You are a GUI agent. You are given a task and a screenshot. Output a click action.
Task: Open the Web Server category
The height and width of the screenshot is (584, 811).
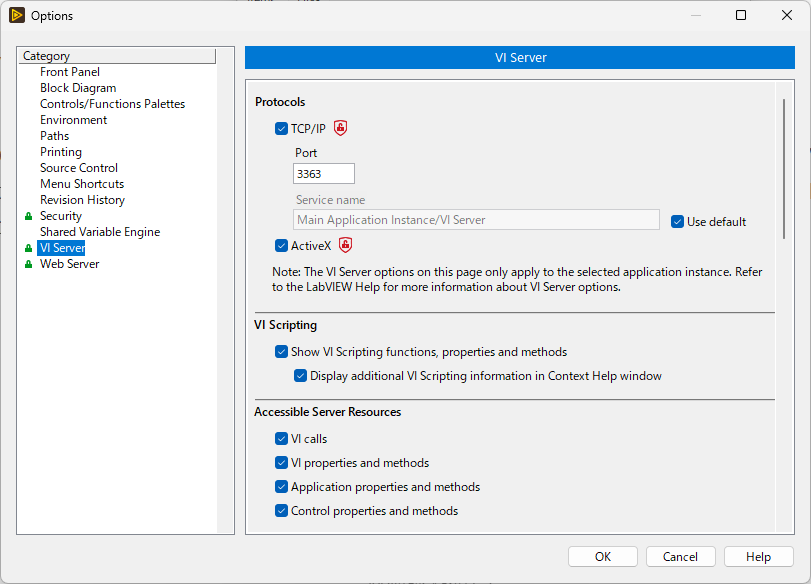click(x=69, y=264)
